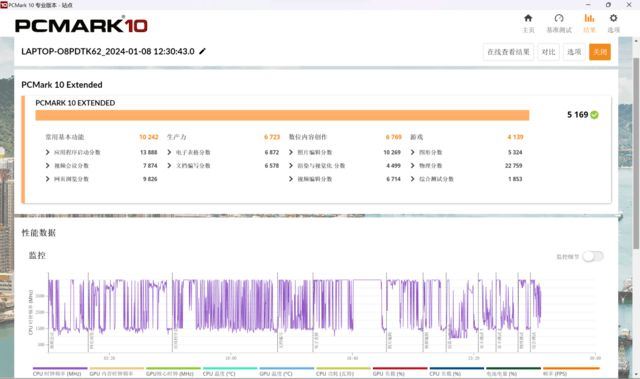Click the 对比 compare button
The height and width of the screenshot is (379, 640).
click(548, 52)
